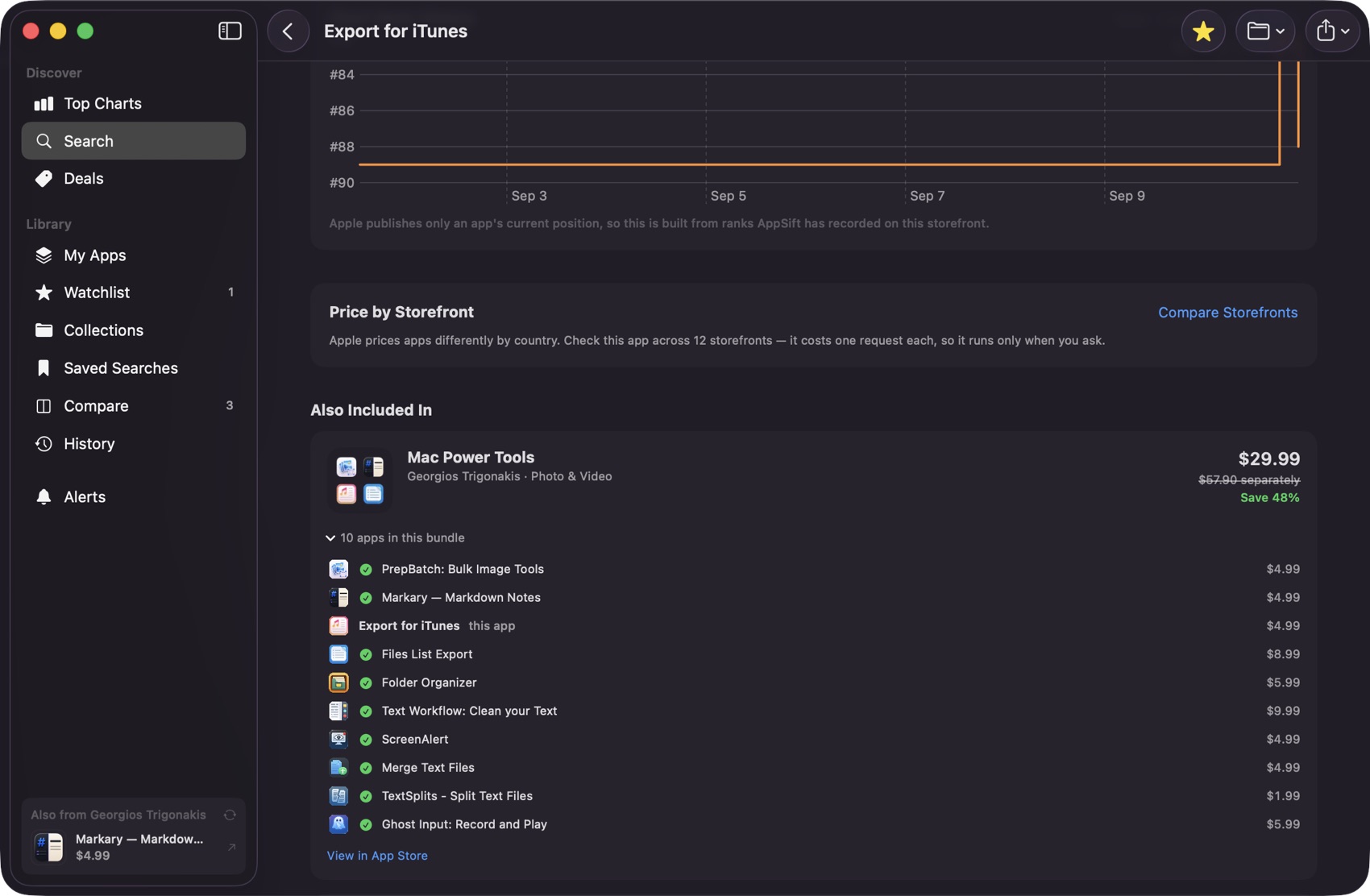Click the Sep 5 label on chart axis
Screen dimensions: 1370x896
point(729,196)
